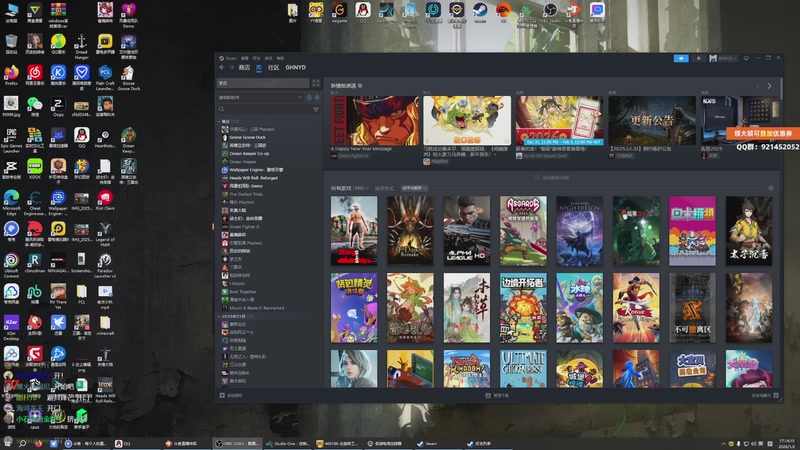This screenshot has height=450, width=800.
Task: Select Goose Goose Duck in game list
Action: pos(249,137)
